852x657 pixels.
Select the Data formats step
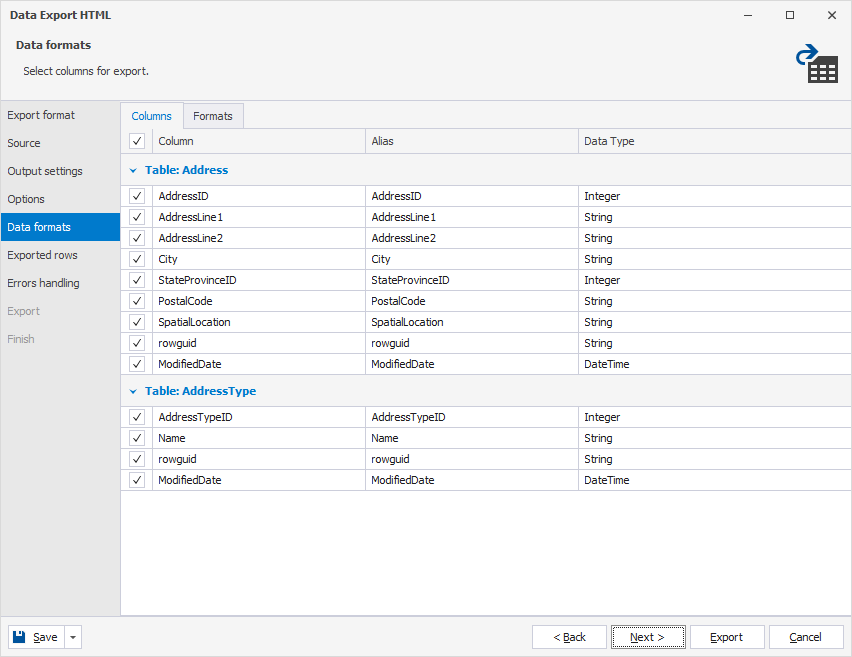[60, 227]
